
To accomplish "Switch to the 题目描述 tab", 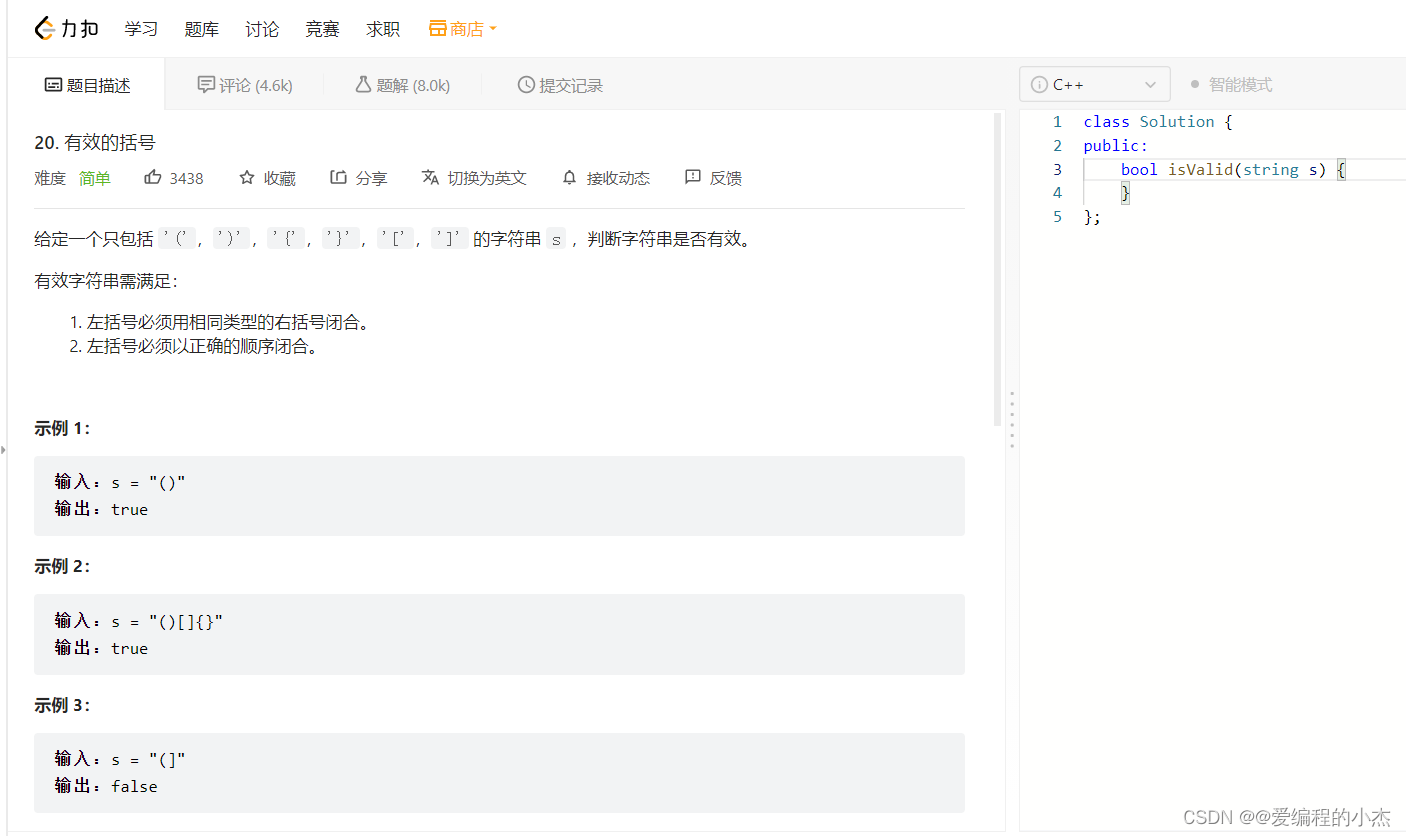I will (x=87, y=85).
